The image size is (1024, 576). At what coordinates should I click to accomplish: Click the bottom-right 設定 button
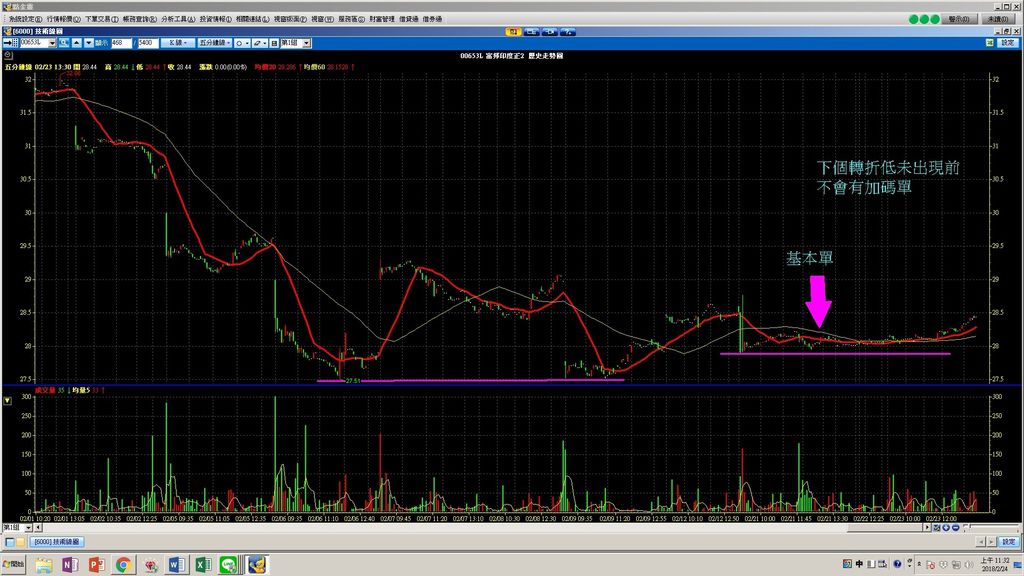click(1008, 541)
